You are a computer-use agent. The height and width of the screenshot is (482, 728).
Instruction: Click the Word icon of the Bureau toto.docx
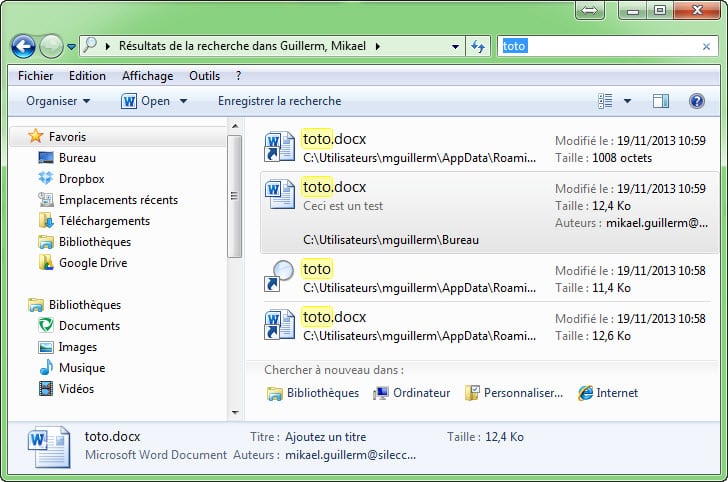(x=280, y=194)
